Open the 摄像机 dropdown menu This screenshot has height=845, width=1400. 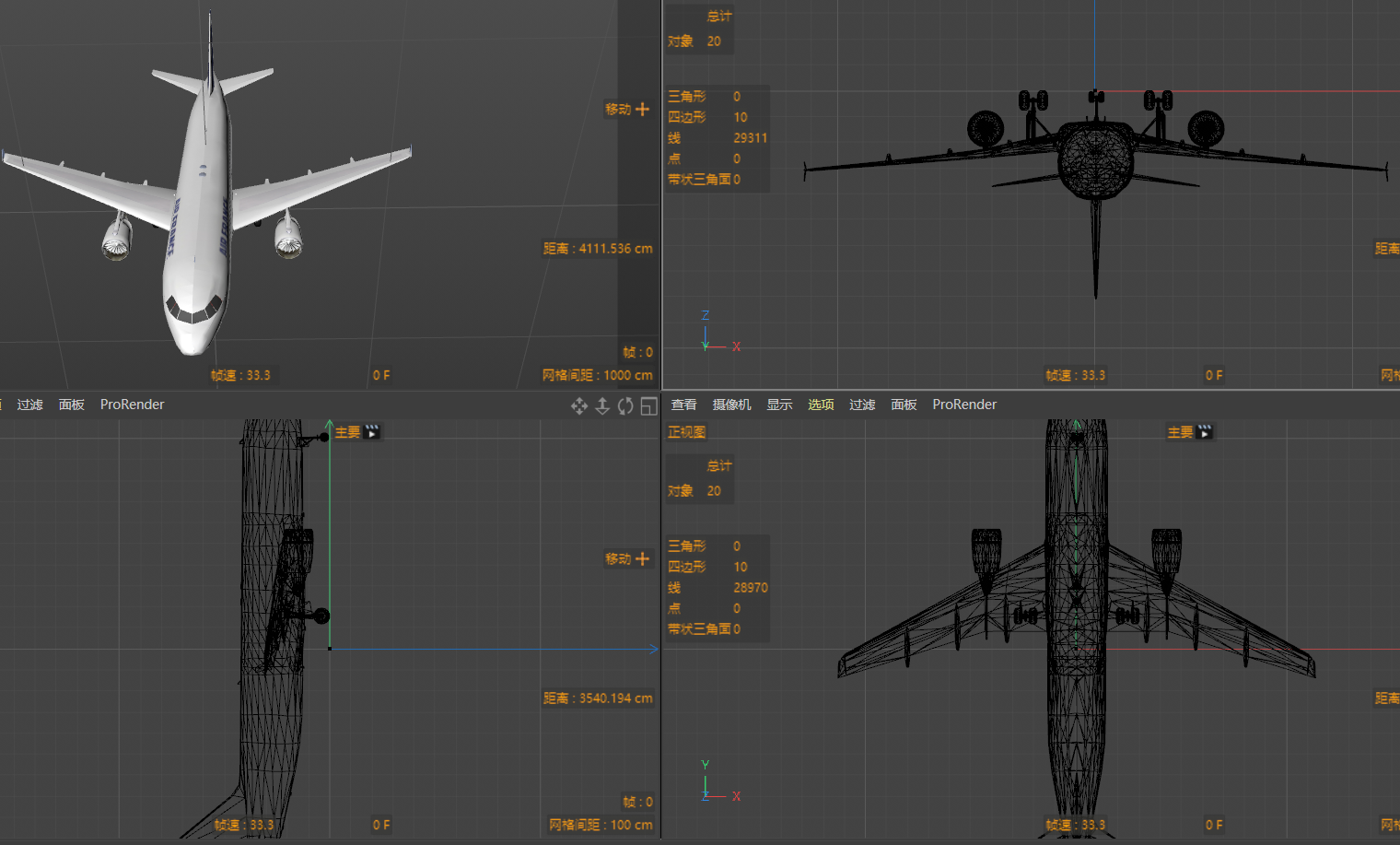[x=731, y=405]
